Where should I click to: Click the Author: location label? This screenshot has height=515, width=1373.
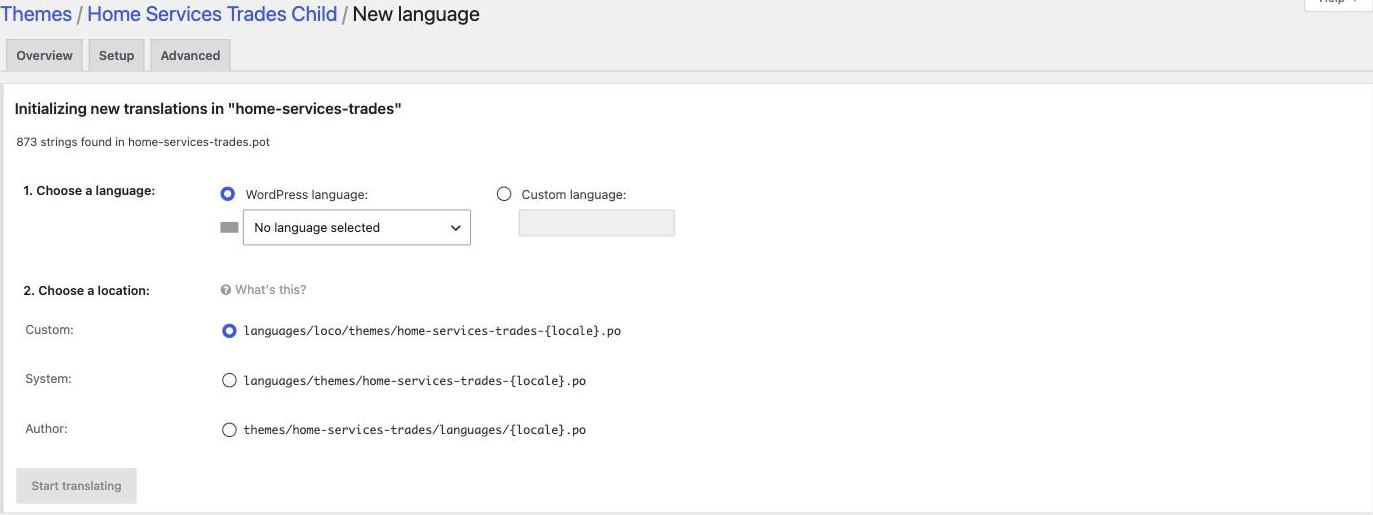[46, 428]
